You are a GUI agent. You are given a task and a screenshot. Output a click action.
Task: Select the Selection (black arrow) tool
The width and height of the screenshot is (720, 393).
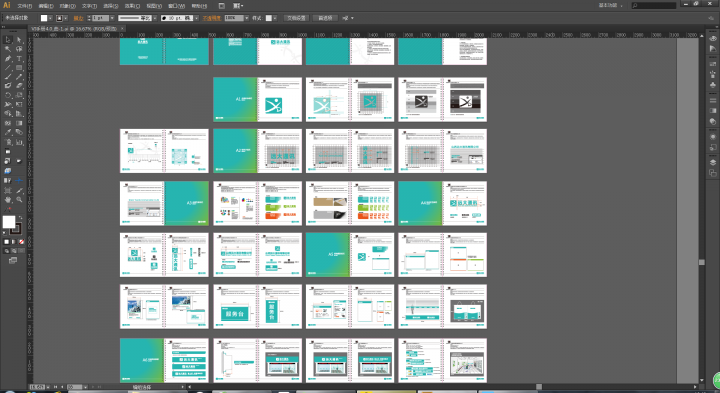[x=8, y=40]
